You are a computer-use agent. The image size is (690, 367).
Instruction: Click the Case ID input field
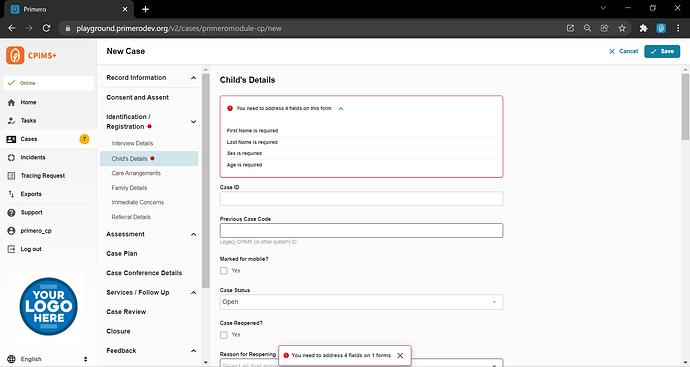point(361,198)
